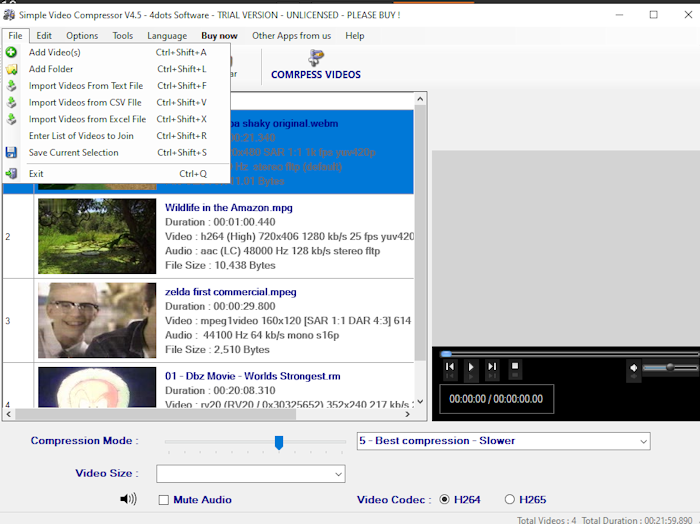This screenshot has width=700, height=524.
Task: Click the Compress Videos toolbar icon
Action: (315, 58)
